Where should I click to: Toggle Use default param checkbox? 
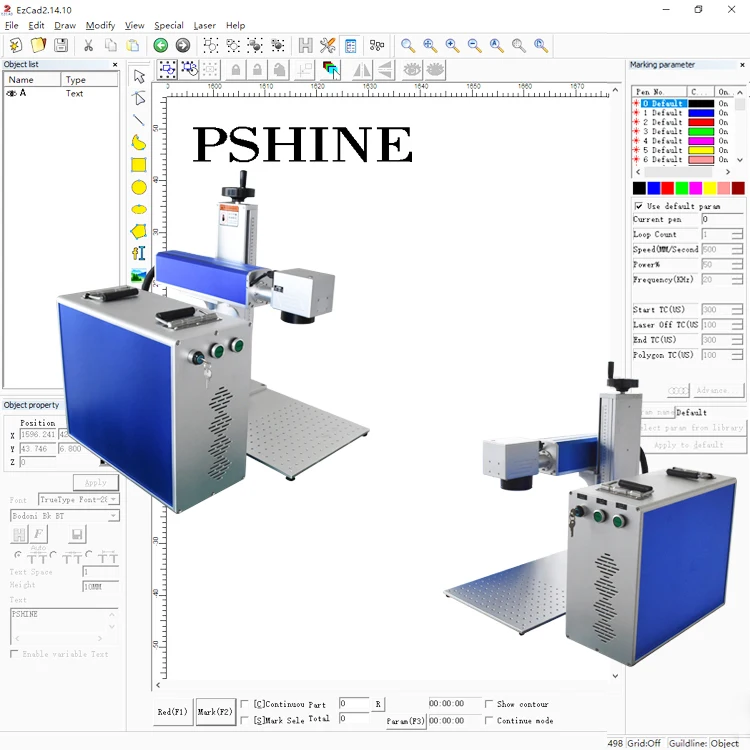point(639,206)
